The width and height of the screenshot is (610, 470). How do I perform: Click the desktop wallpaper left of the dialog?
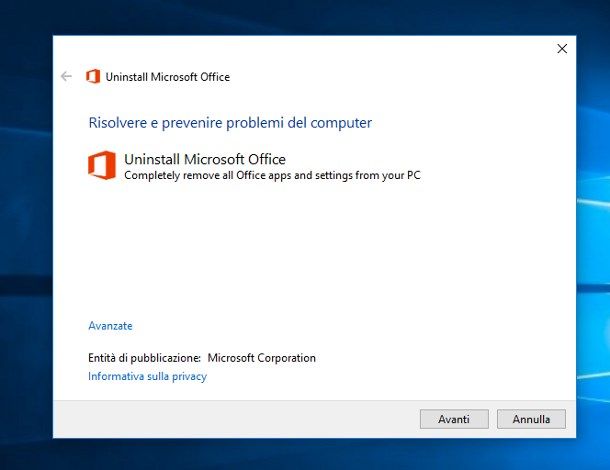[26, 233]
